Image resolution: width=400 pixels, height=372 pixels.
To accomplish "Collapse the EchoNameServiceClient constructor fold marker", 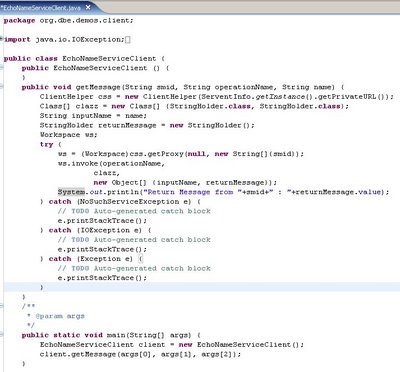I will 2,68.
